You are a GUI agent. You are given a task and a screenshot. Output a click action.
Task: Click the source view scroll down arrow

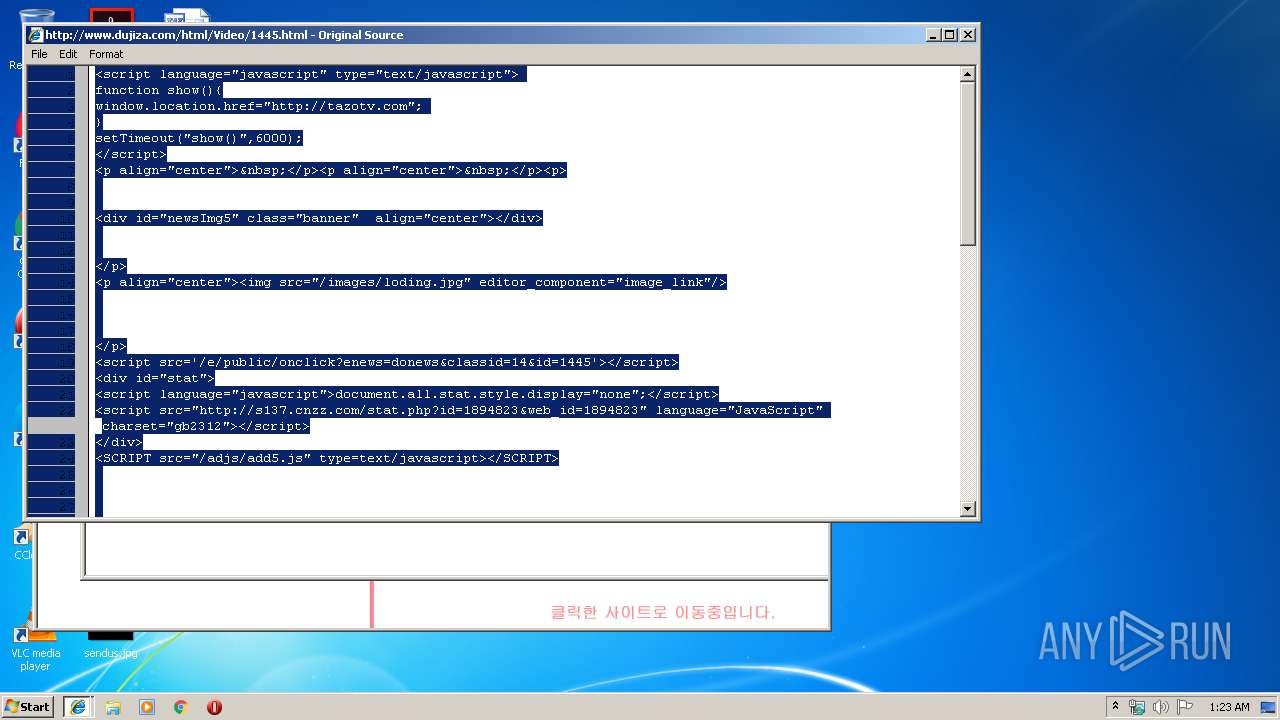(x=967, y=508)
